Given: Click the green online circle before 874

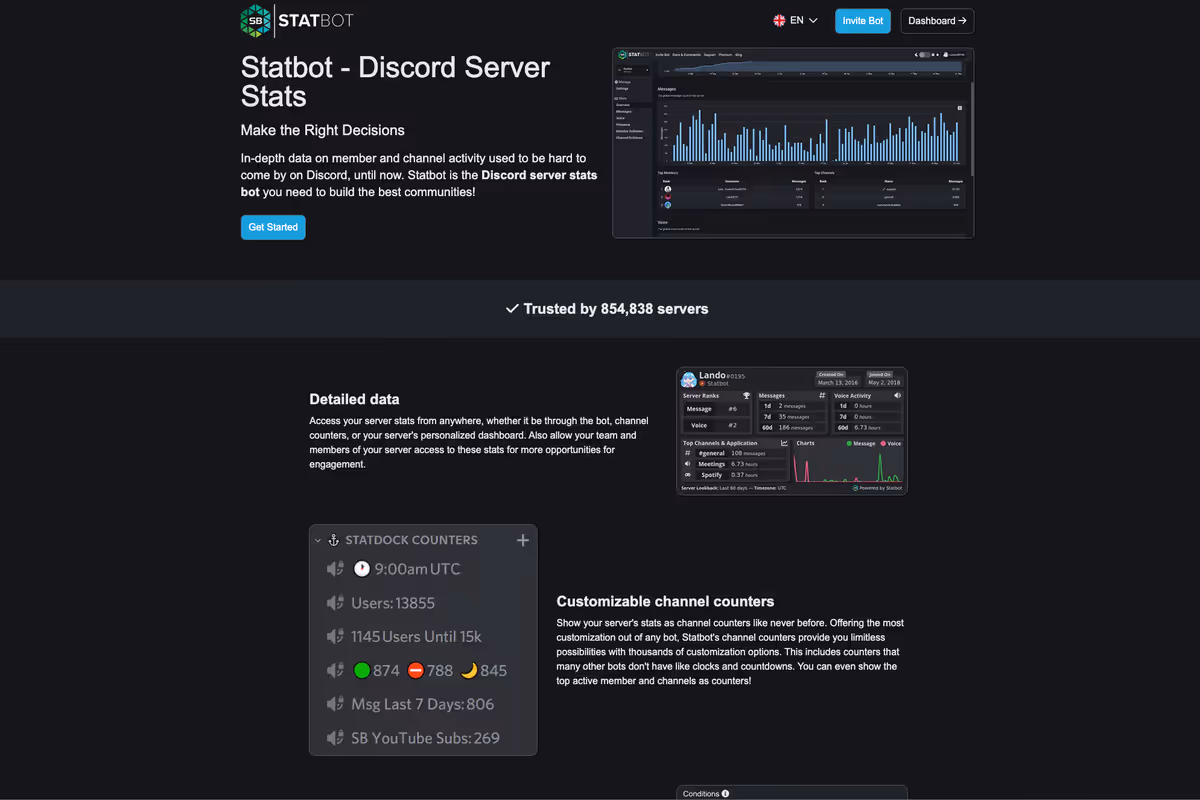Looking at the screenshot, I should click(x=362, y=671).
